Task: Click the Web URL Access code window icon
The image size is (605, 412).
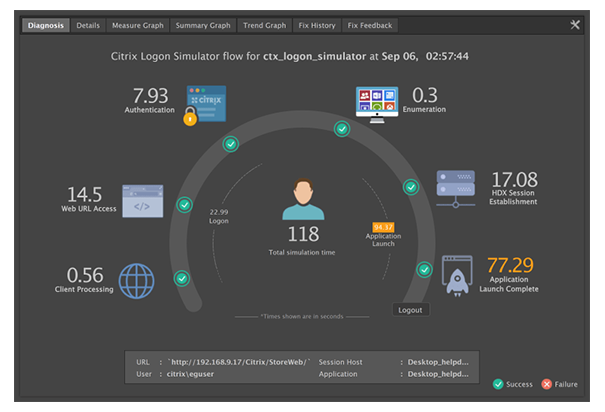Action: [x=143, y=201]
